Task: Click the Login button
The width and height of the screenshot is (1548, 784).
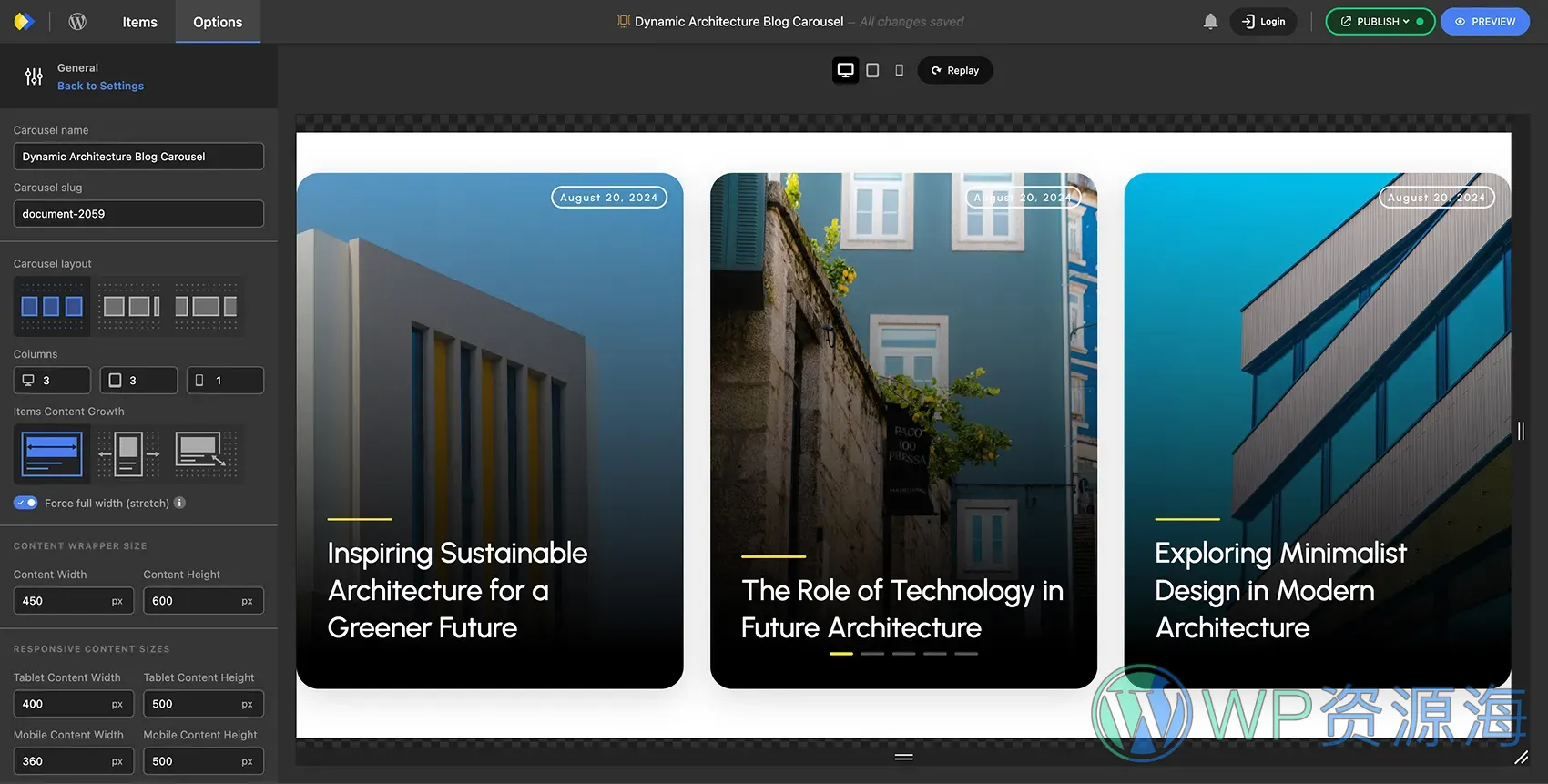Action: click(x=1263, y=21)
